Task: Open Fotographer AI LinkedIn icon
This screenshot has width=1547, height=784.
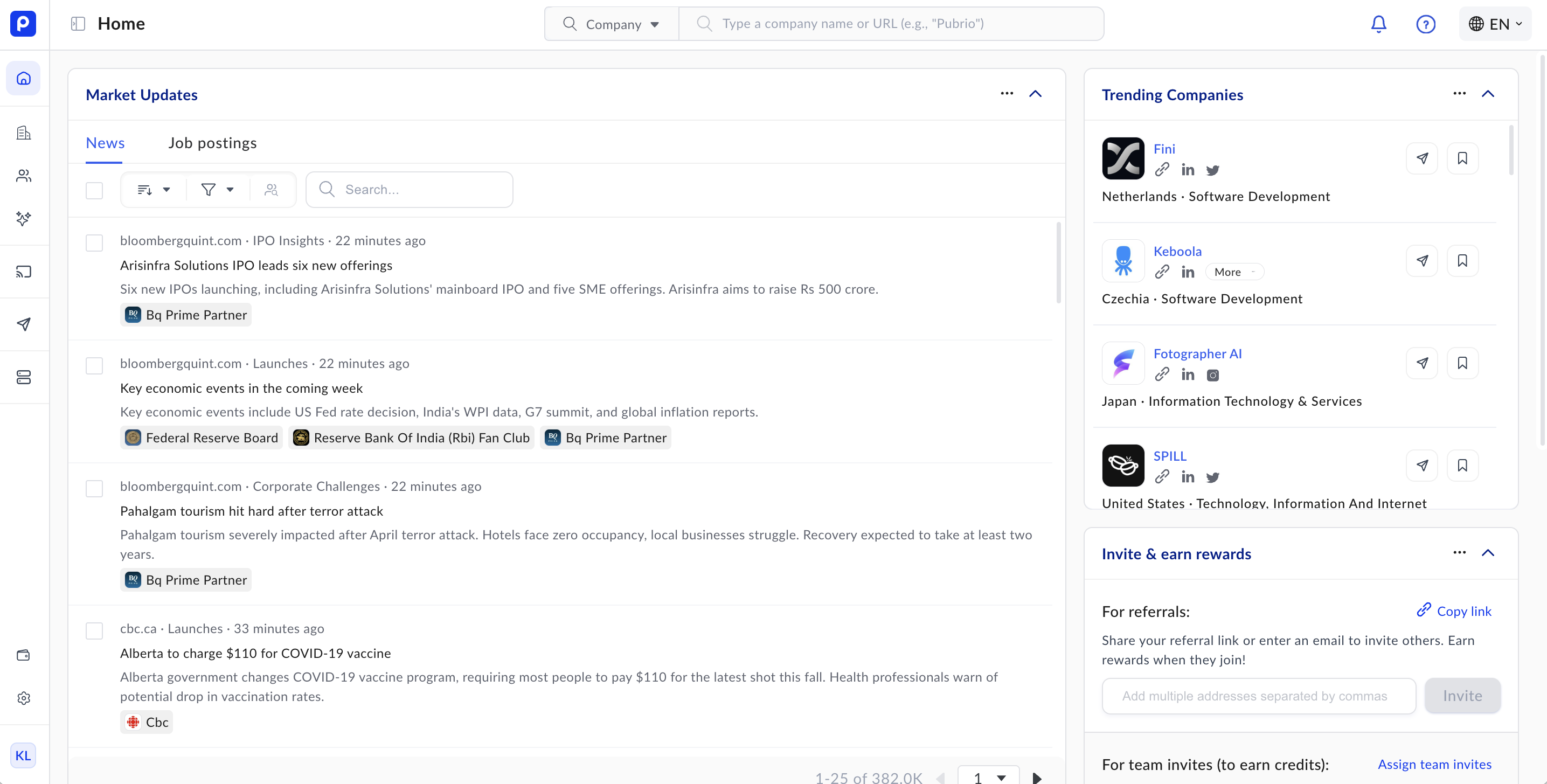Action: [1187, 375]
